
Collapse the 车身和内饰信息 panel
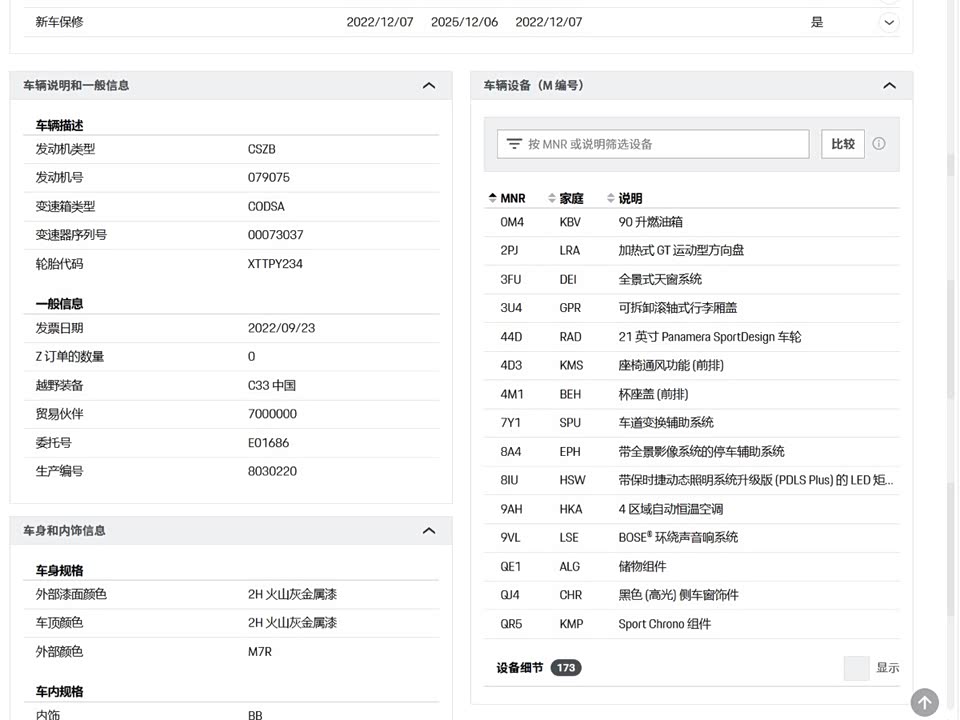coord(429,531)
